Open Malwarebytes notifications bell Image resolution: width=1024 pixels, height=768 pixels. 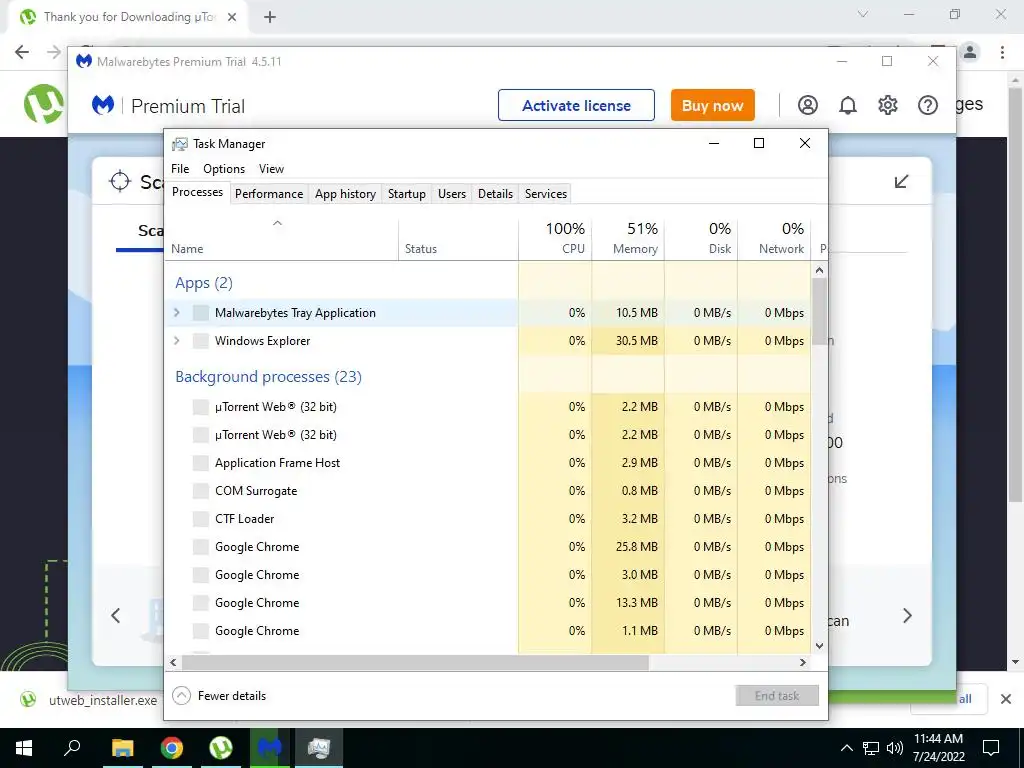click(x=848, y=105)
